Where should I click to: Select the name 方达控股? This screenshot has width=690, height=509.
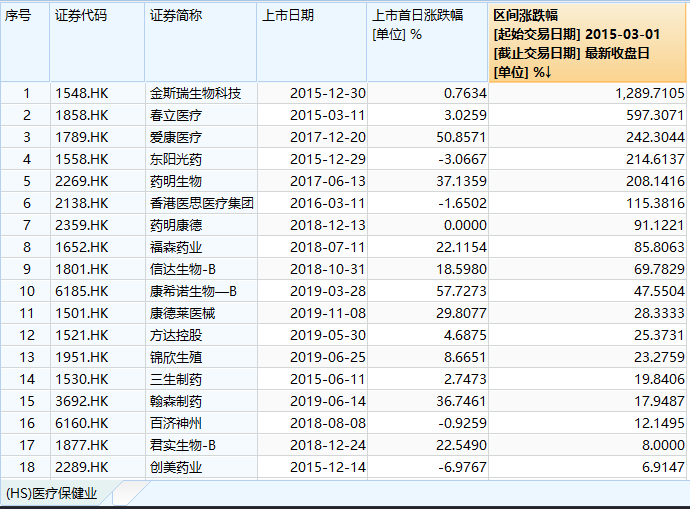pos(176,335)
